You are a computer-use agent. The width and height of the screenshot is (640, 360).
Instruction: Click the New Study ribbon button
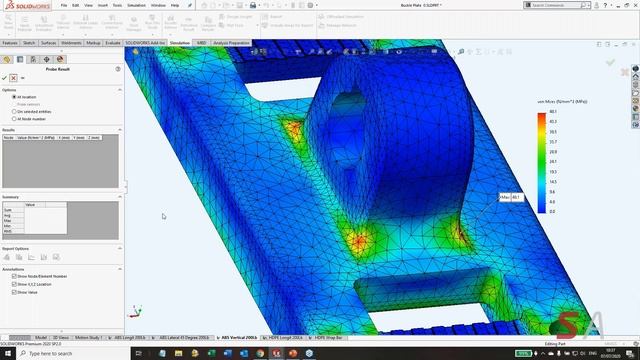(x=8, y=22)
